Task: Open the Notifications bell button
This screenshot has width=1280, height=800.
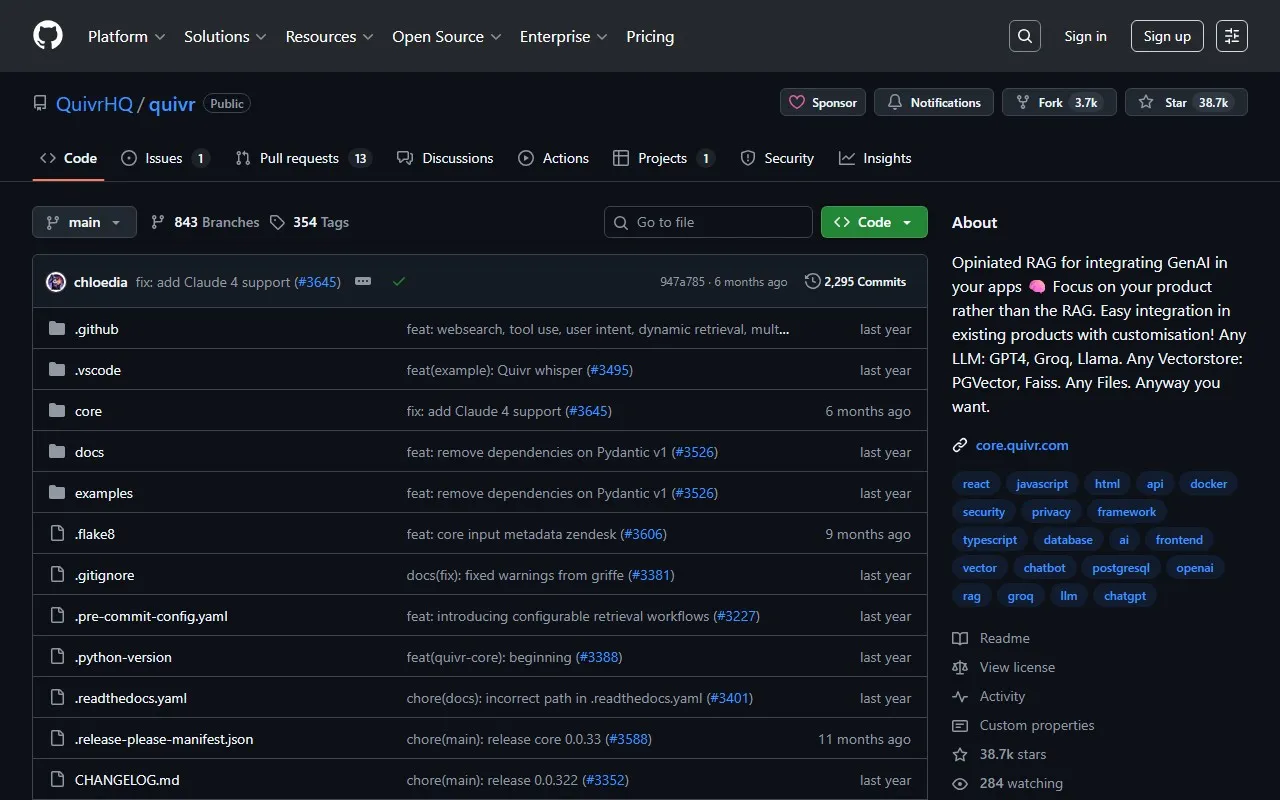Action: pyautogui.click(x=934, y=102)
